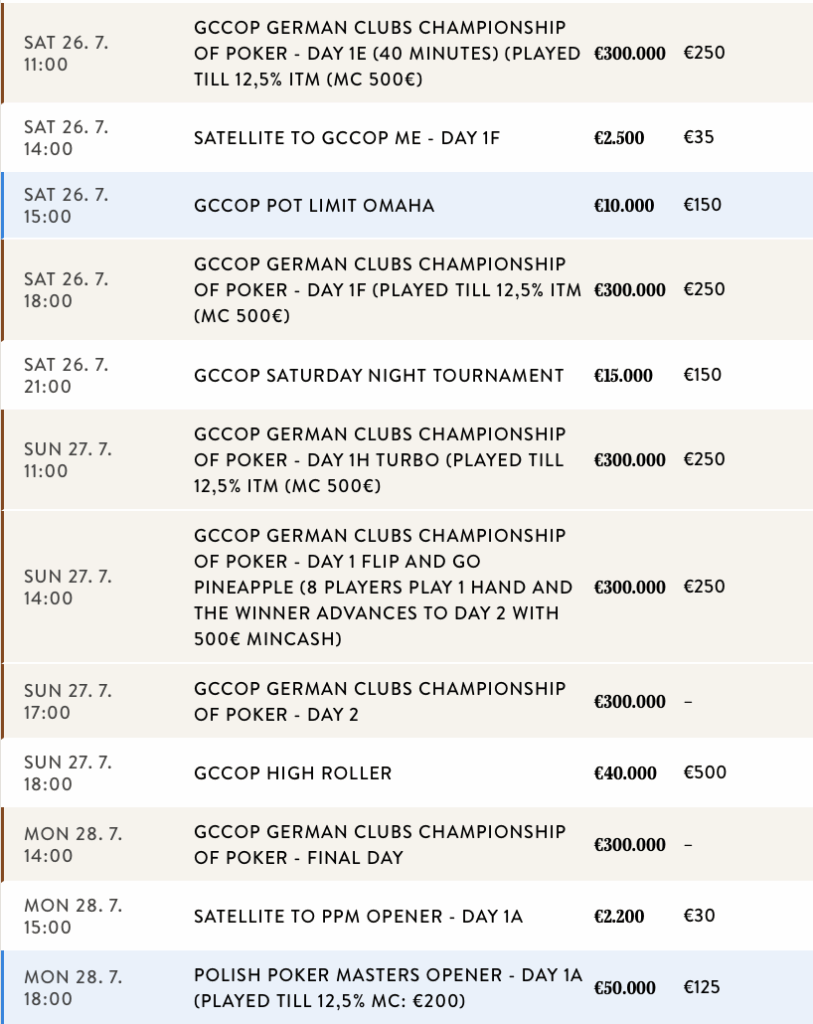
Task: Select German Clubs Championship Day 2 entry
Action: 379,702
